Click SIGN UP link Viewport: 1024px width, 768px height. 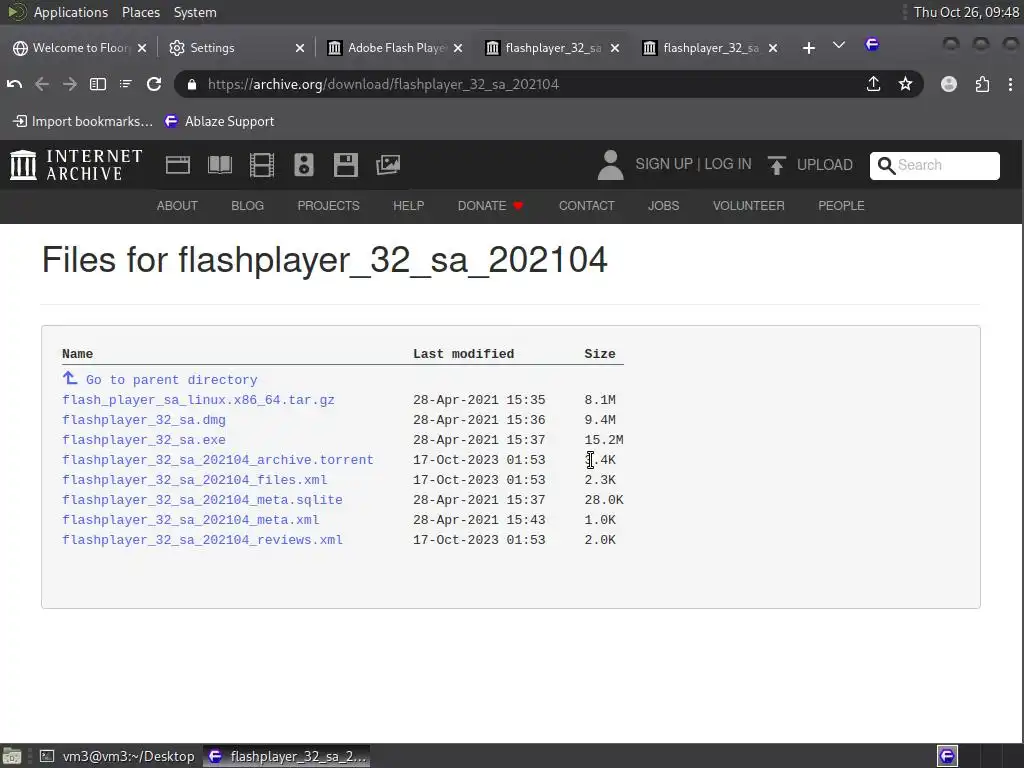(x=664, y=164)
